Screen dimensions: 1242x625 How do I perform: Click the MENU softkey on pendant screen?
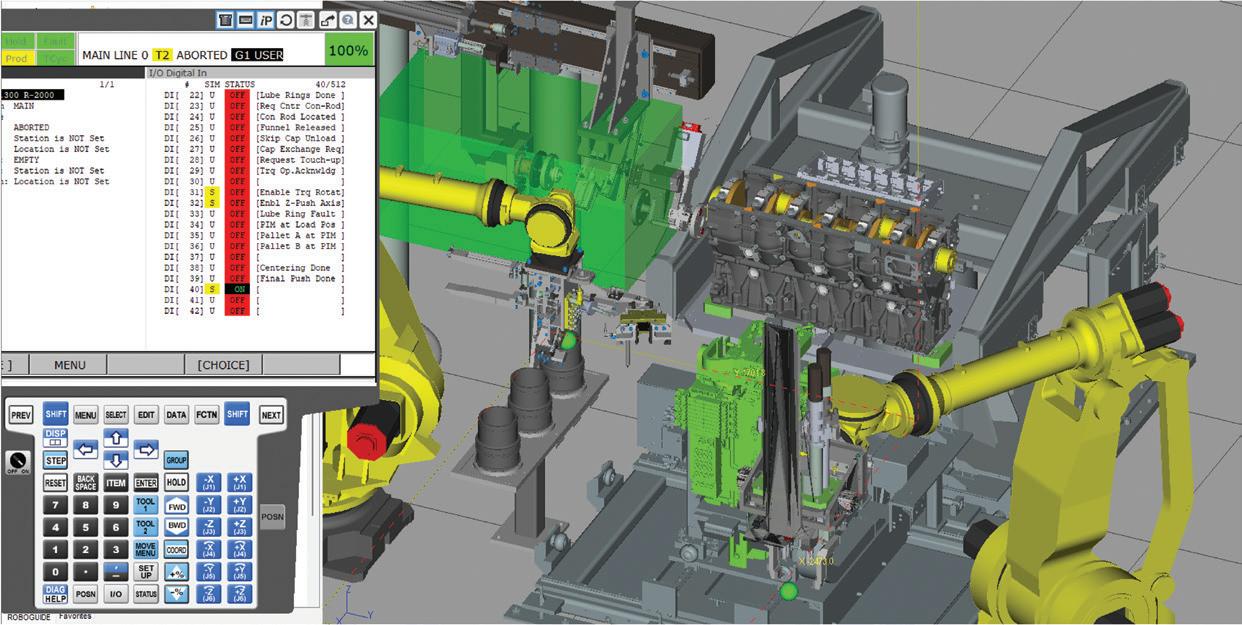[x=70, y=365]
